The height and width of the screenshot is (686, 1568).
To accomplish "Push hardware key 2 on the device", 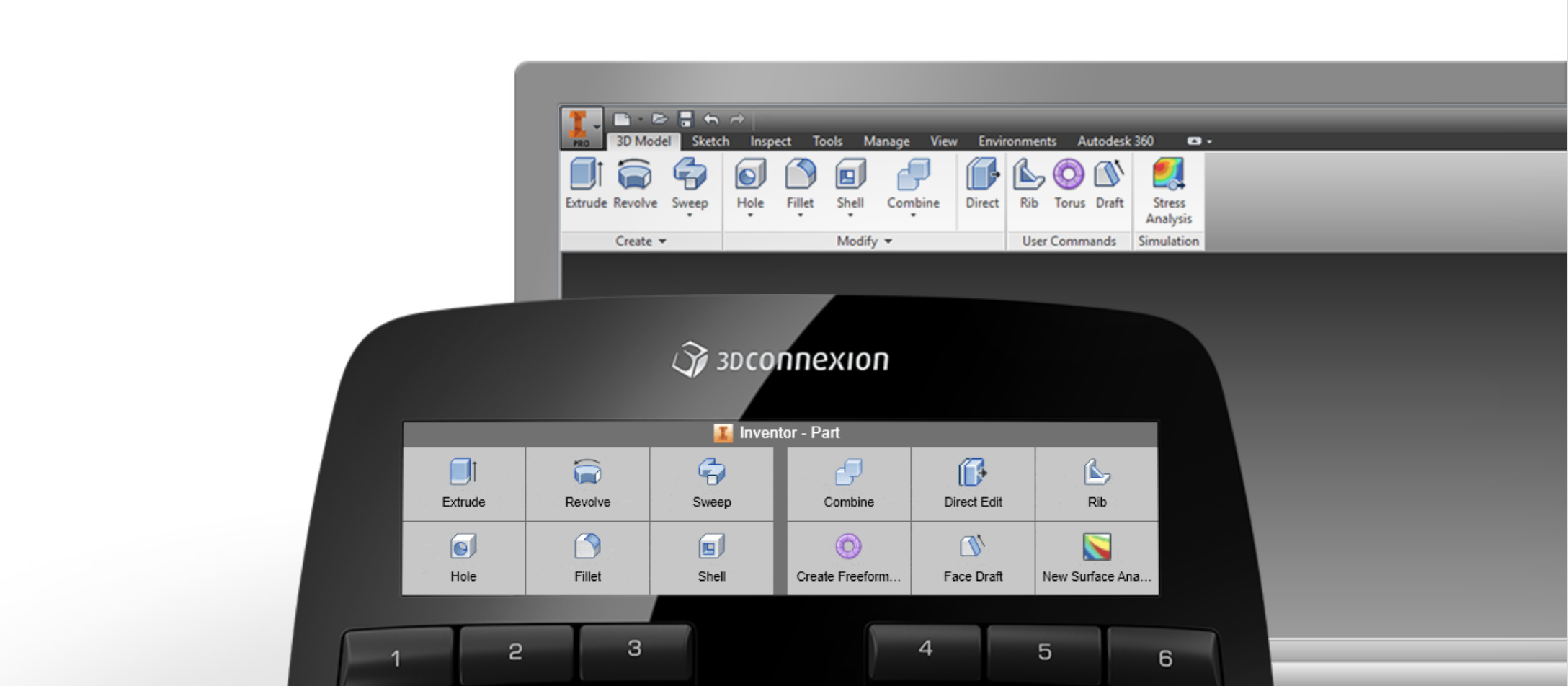I will point(516,654).
